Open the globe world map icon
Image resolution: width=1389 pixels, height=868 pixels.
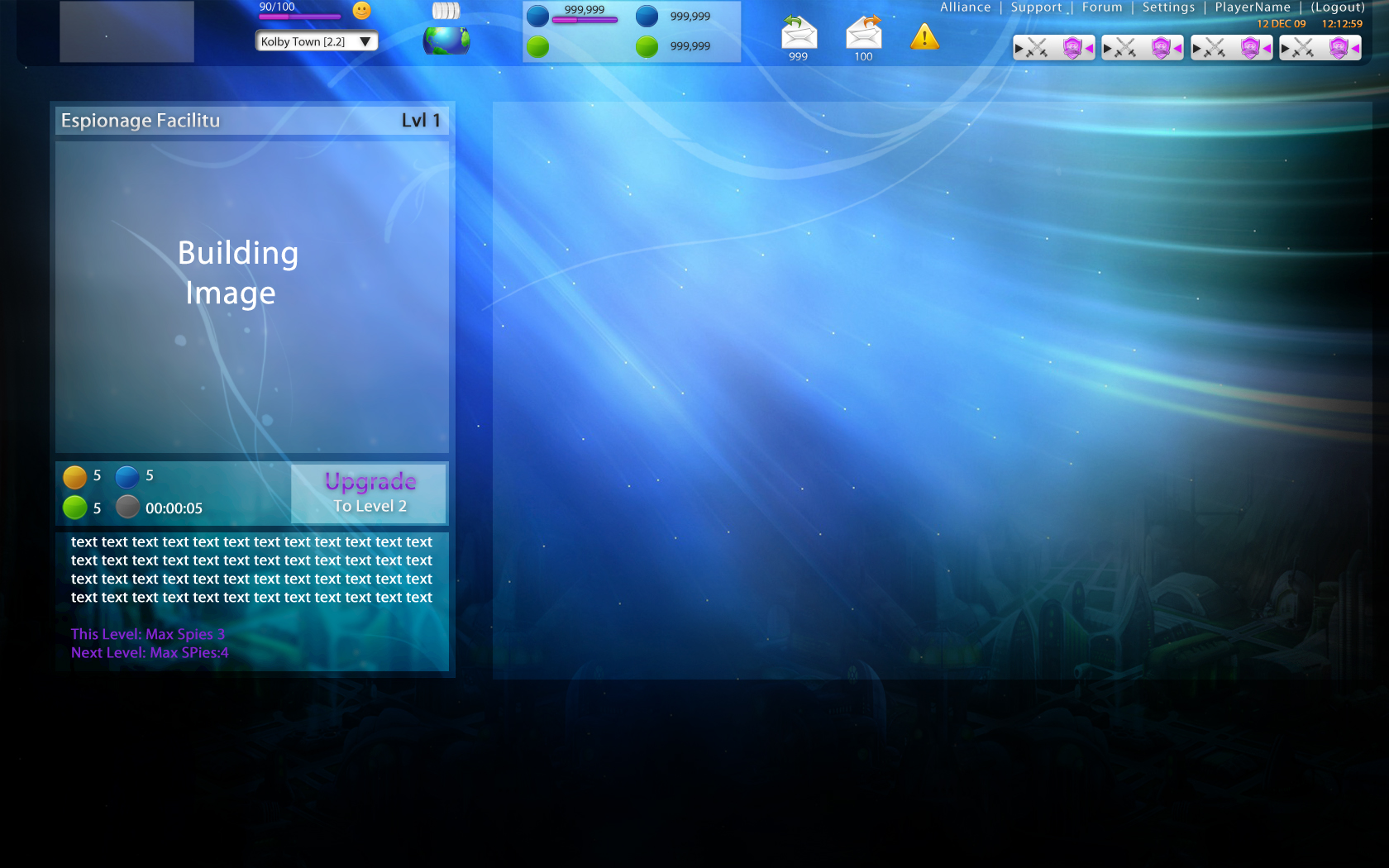coord(446,41)
